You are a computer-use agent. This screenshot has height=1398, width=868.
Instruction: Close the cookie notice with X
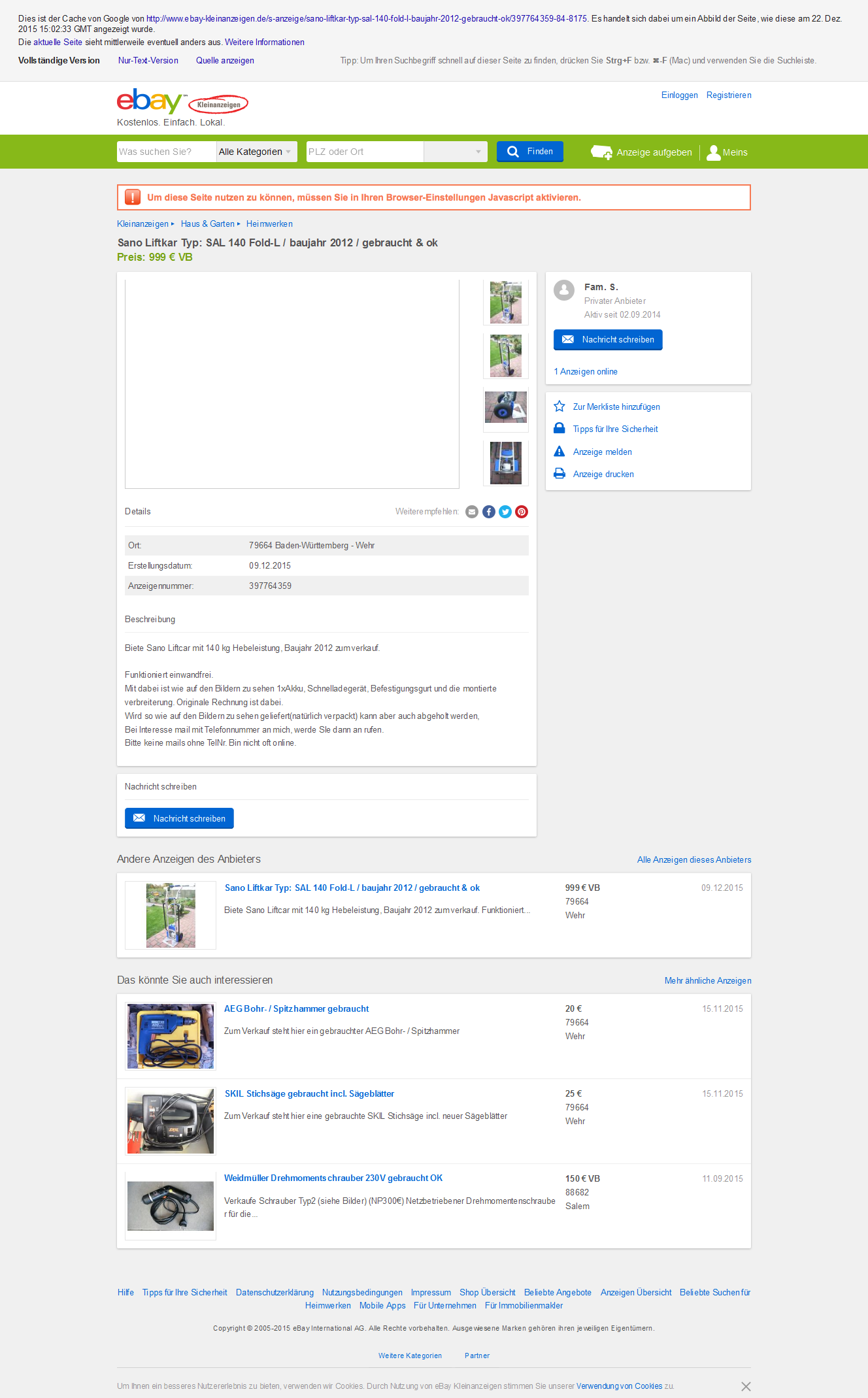pos(746,1386)
